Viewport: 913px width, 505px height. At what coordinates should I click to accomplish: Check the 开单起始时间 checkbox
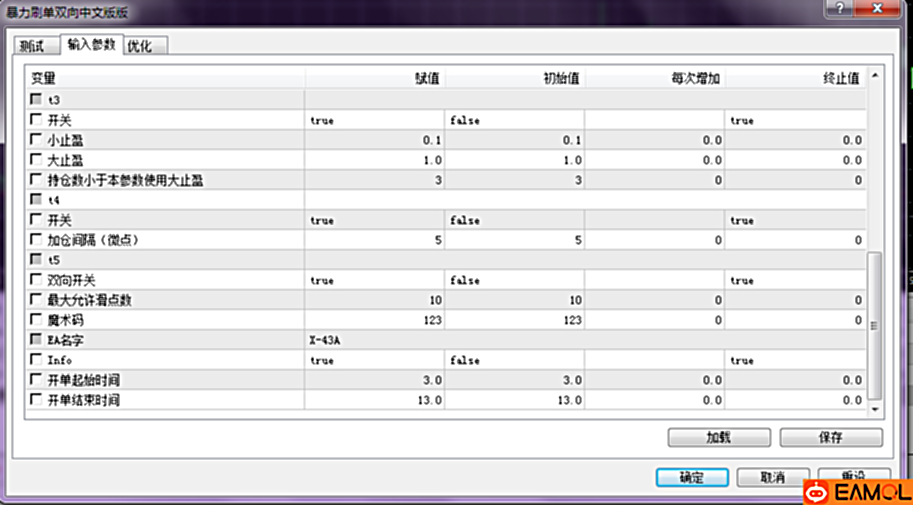click(37, 380)
